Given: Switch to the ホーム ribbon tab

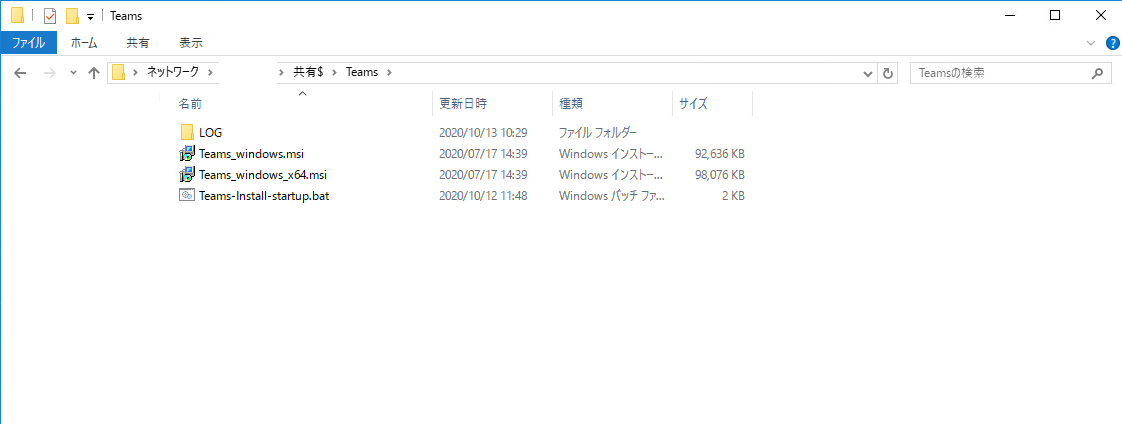Looking at the screenshot, I should 84,43.
